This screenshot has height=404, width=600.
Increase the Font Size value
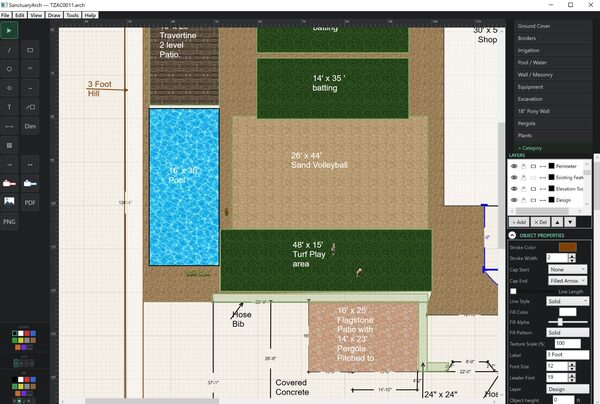click(572, 364)
